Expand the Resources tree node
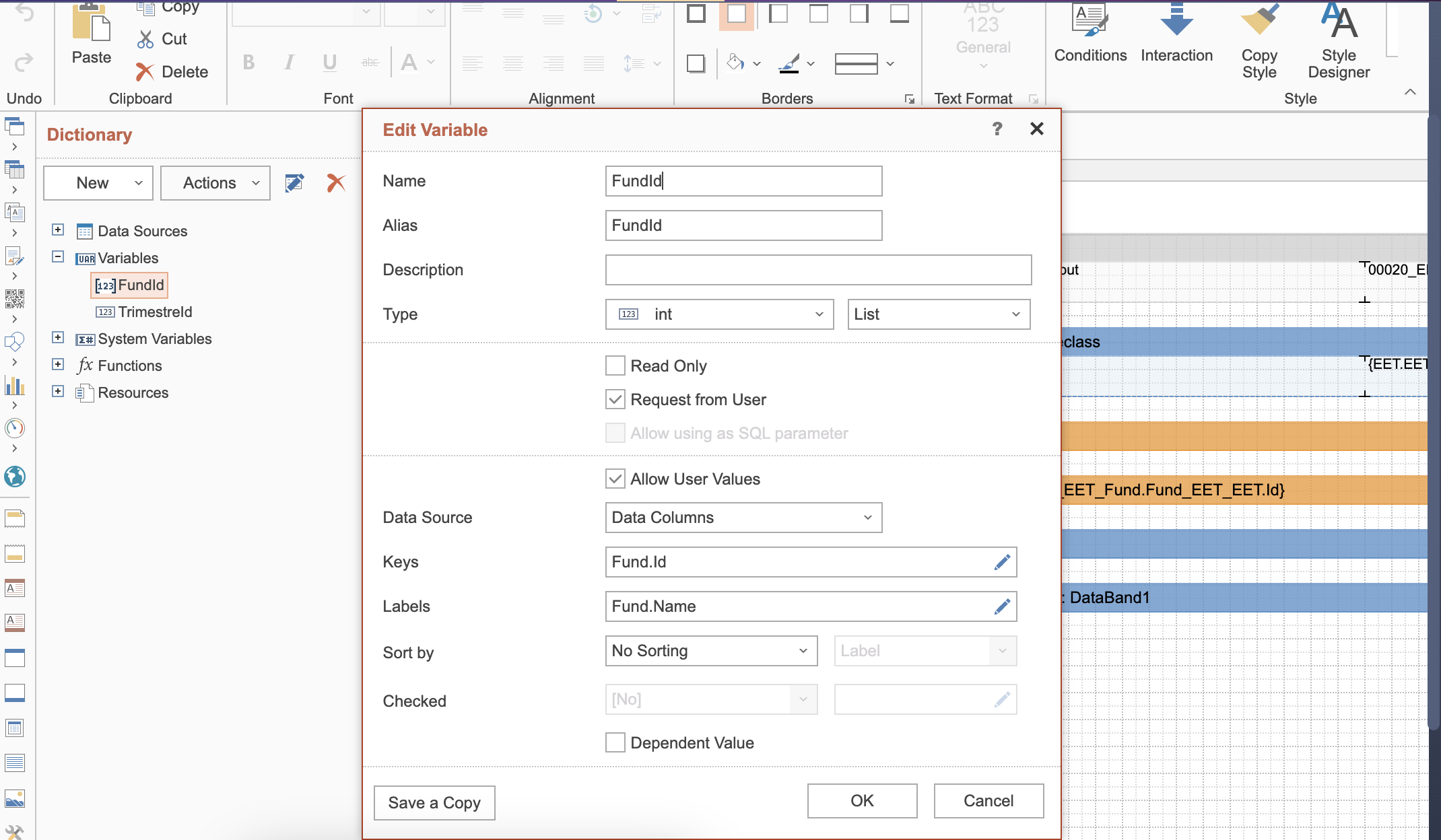The height and width of the screenshot is (840, 1441). click(x=58, y=391)
